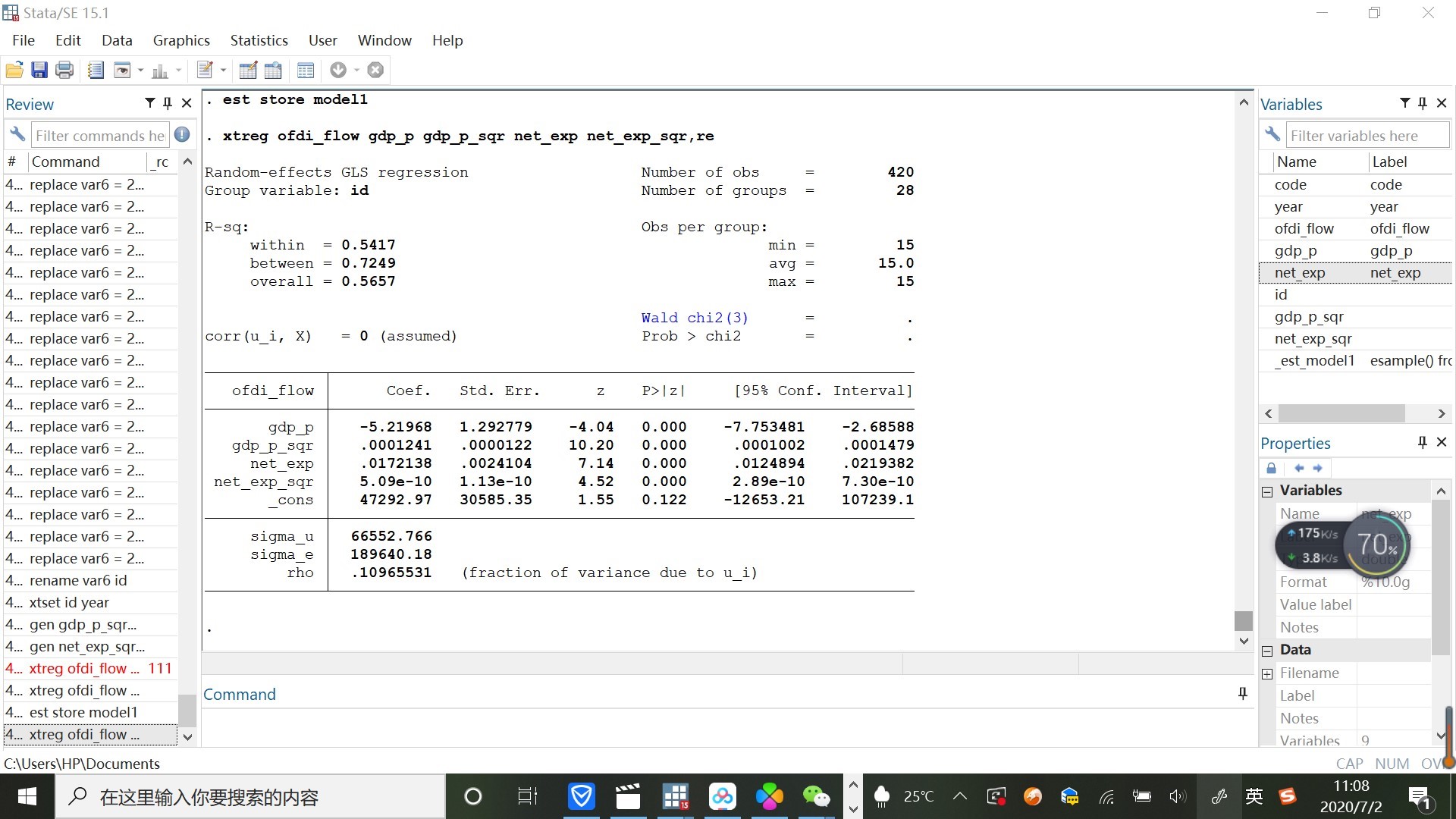Click the Variables panel filter funnel icon

(1404, 103)
